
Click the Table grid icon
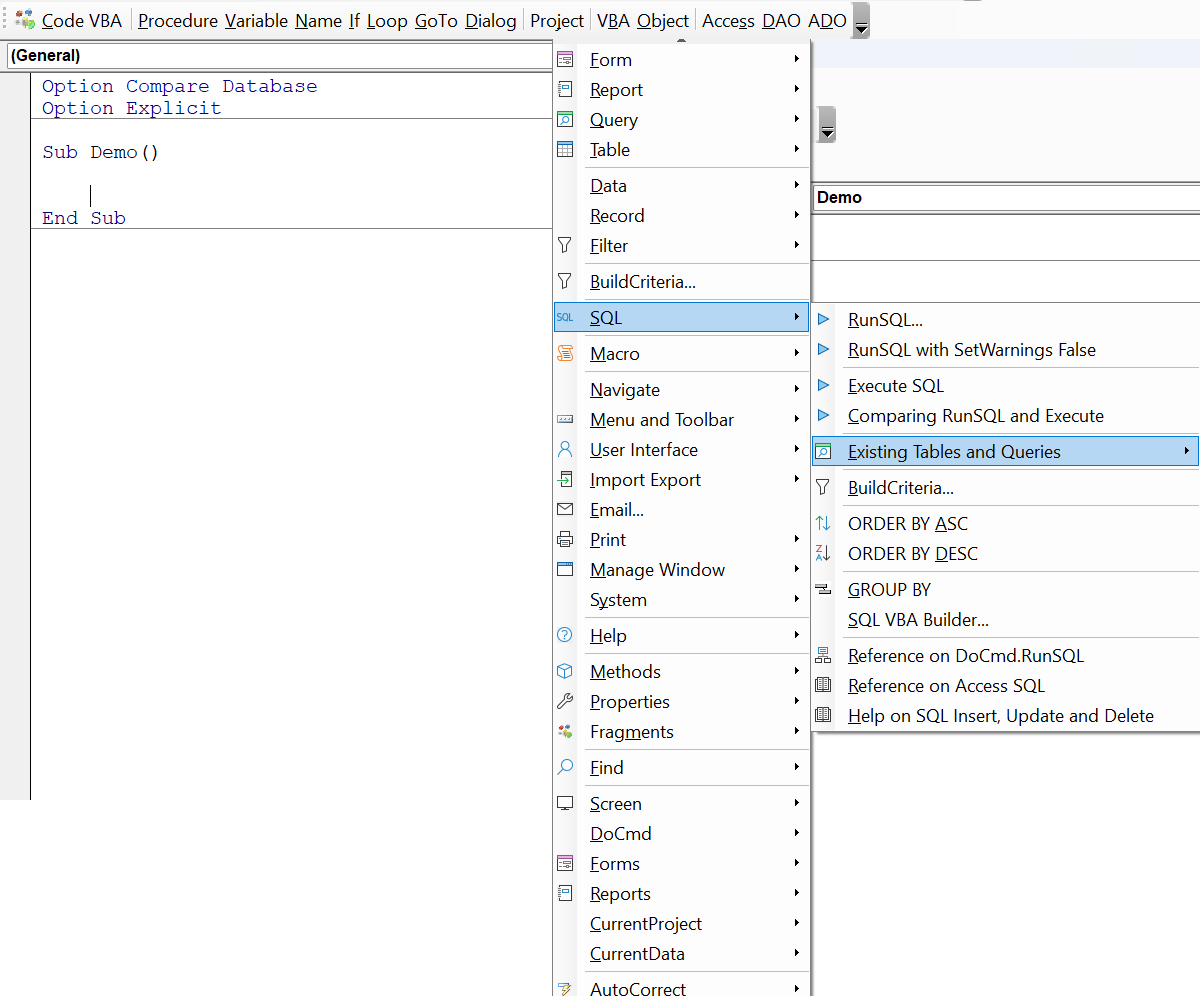point(565,150)
